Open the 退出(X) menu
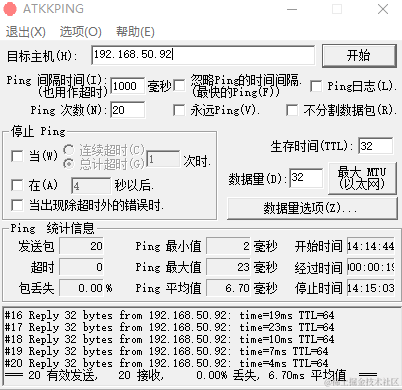402x390 pixels. point(26,32)
